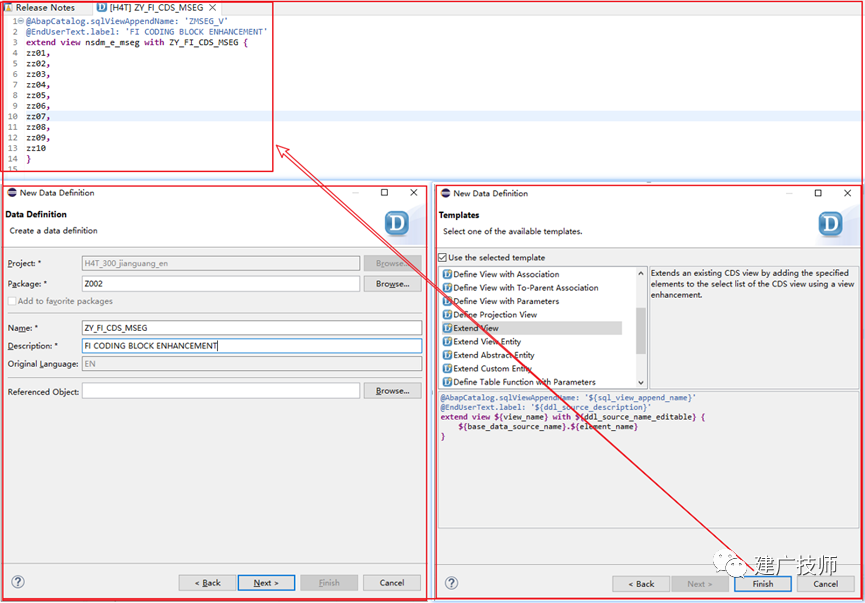Maximize the left New Data Definition dialog

385,193
